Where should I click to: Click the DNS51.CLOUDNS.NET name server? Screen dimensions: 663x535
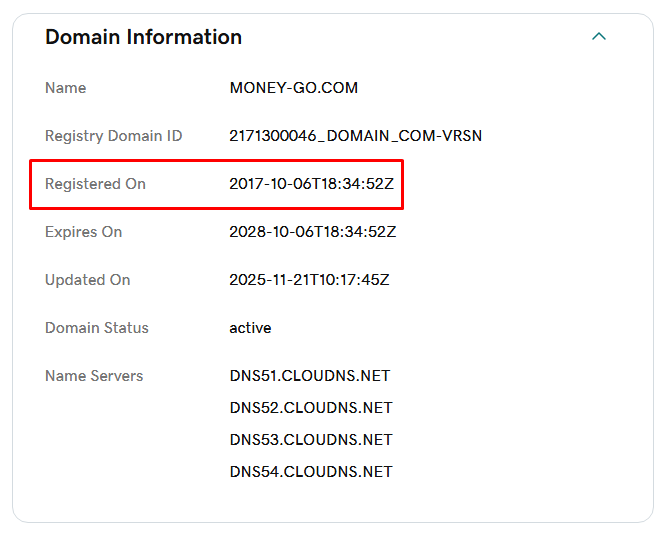[309, 376]
